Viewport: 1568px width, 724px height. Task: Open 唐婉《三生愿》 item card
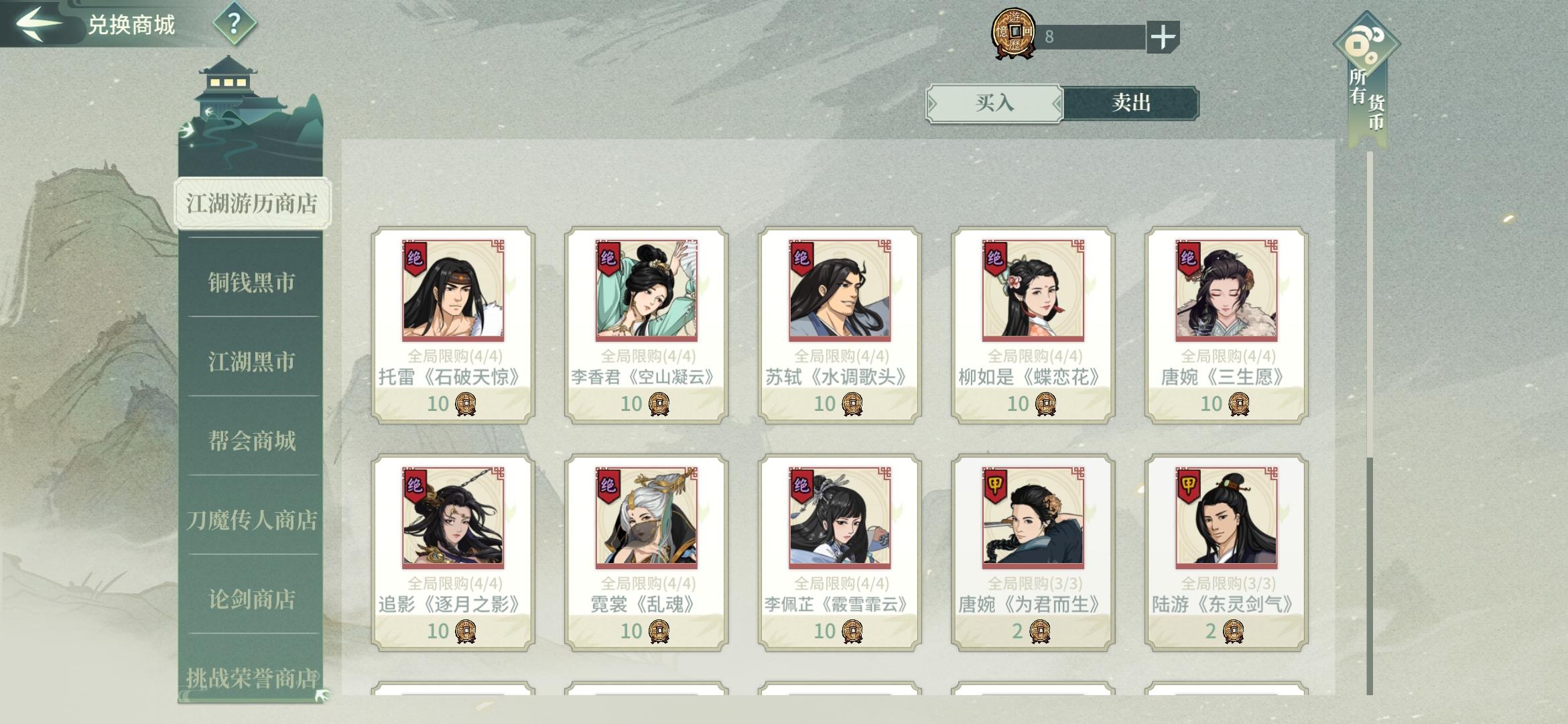[1226, 325]
